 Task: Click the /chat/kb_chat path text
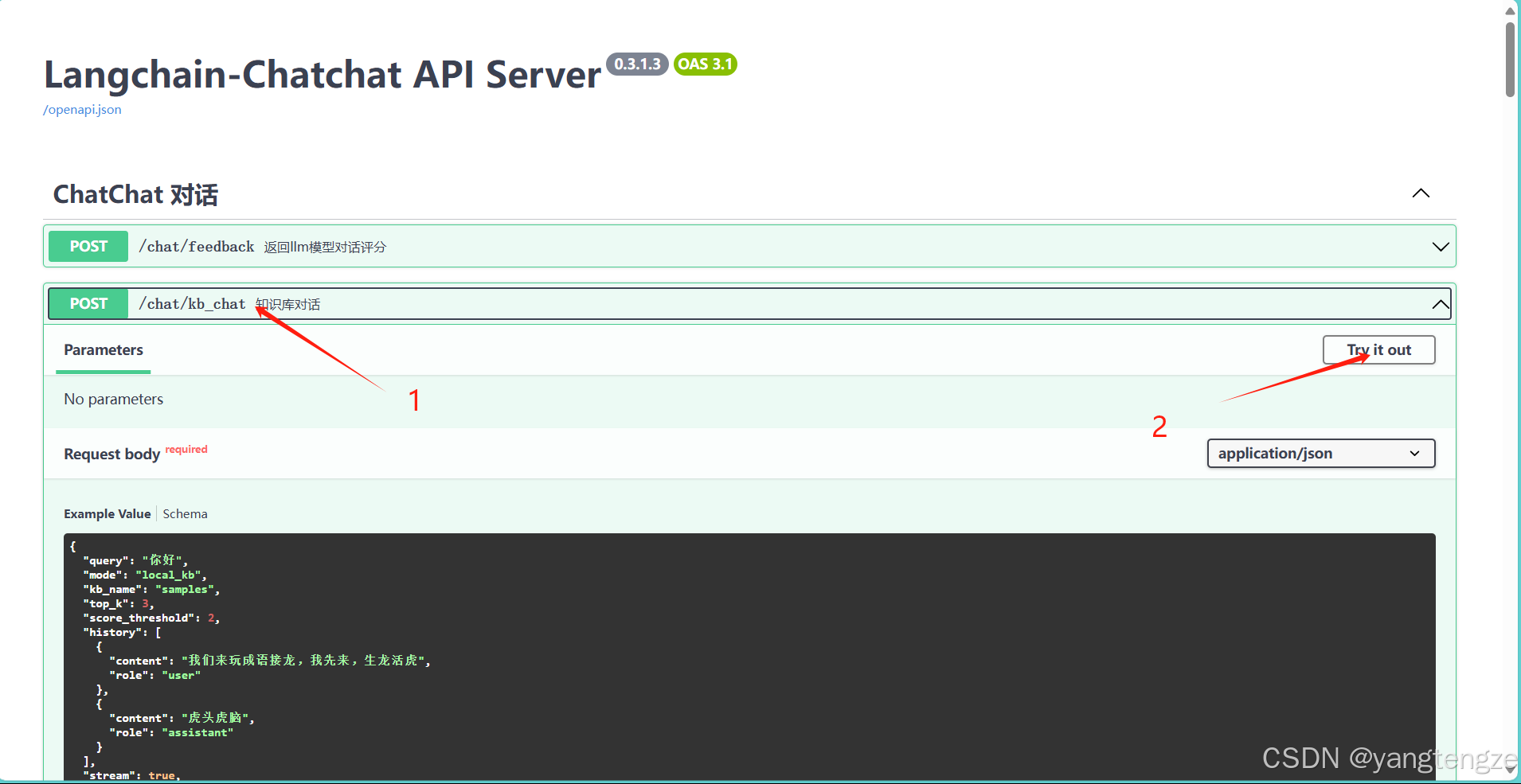coord(192,304)
